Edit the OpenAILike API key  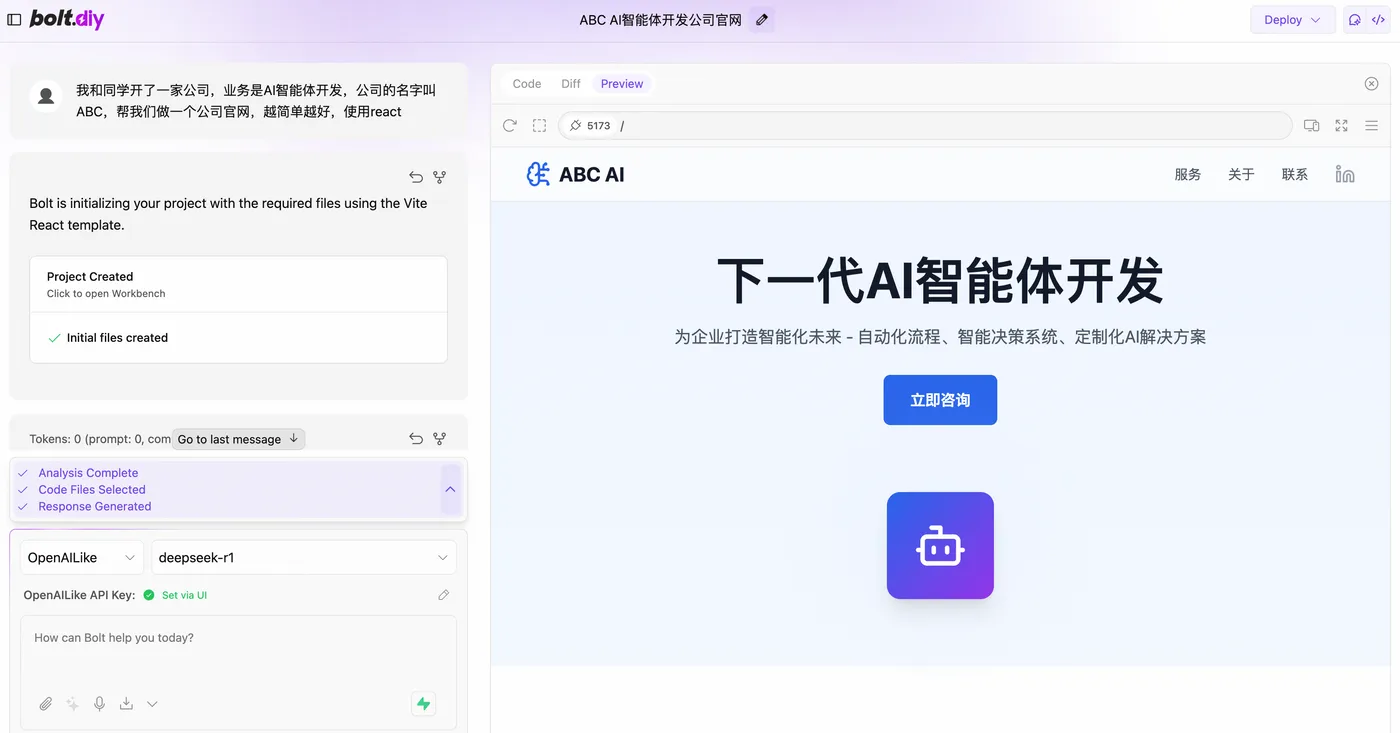(444, 595)
